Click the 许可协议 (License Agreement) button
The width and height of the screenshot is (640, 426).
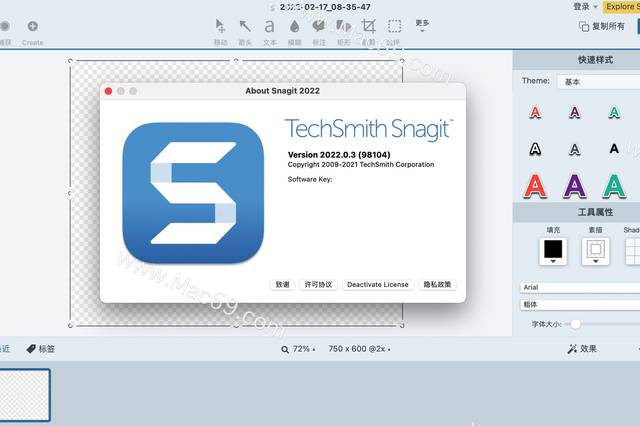(x=318, y=284)
